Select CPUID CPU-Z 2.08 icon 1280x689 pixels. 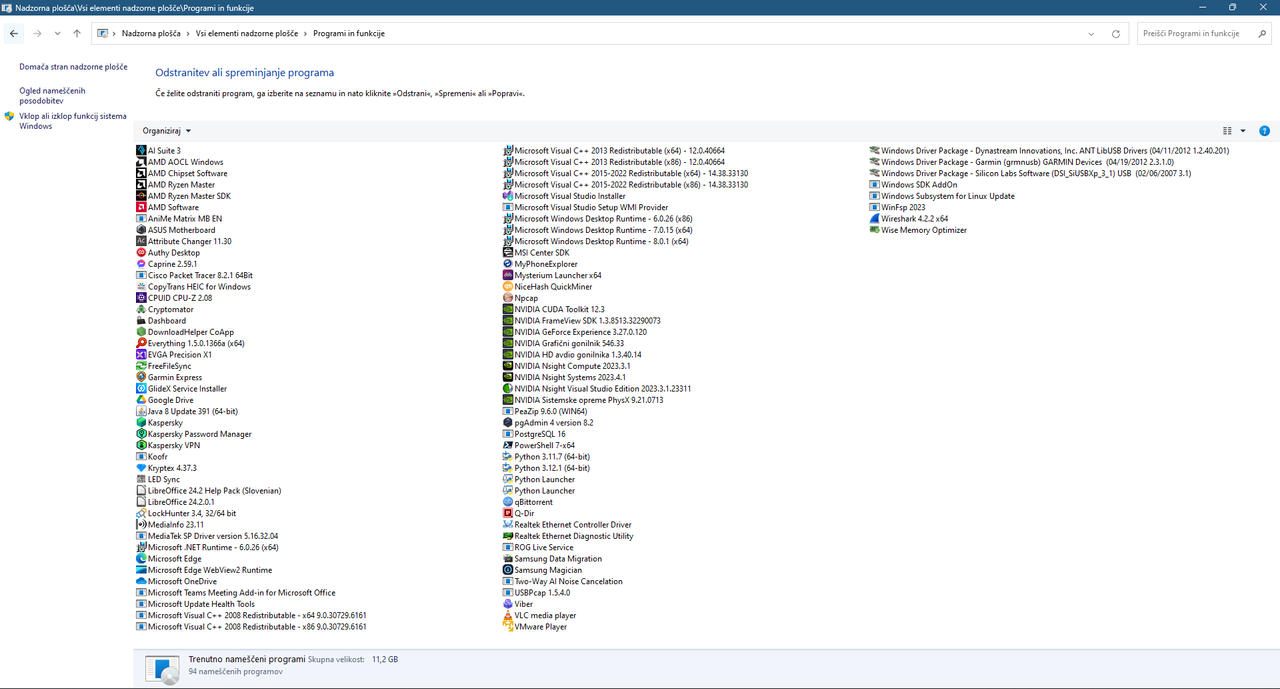coord(140,298)
